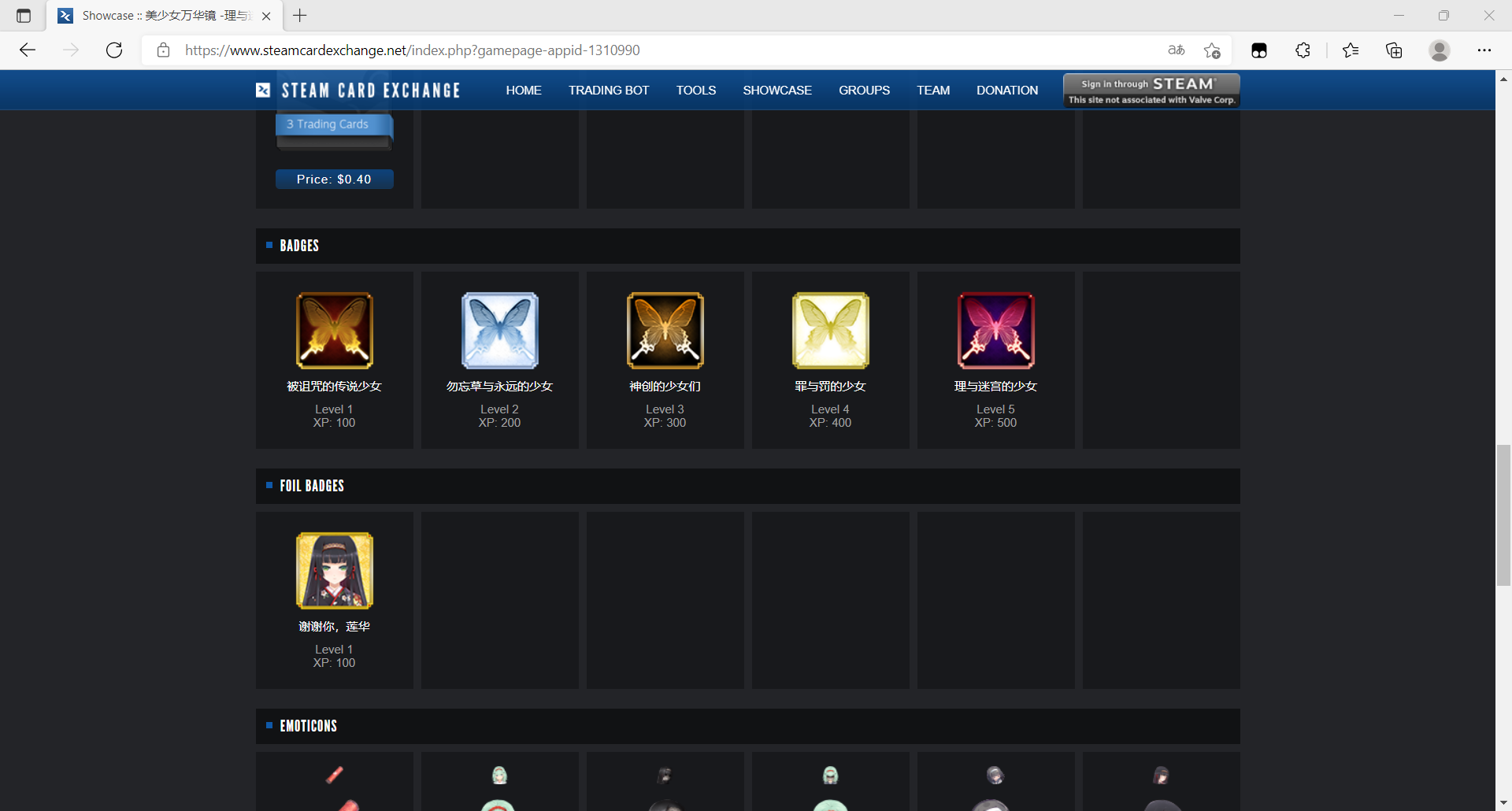Add this page to favorites star icon
1512x811 pixels.
coord(1212,50)
